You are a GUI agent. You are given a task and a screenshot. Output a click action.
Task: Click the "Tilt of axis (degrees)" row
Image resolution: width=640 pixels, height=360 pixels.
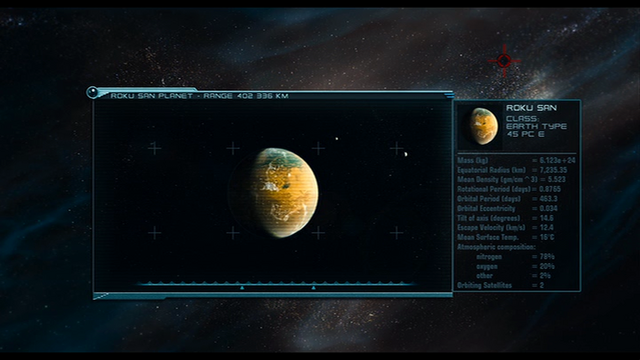[505, 218]
